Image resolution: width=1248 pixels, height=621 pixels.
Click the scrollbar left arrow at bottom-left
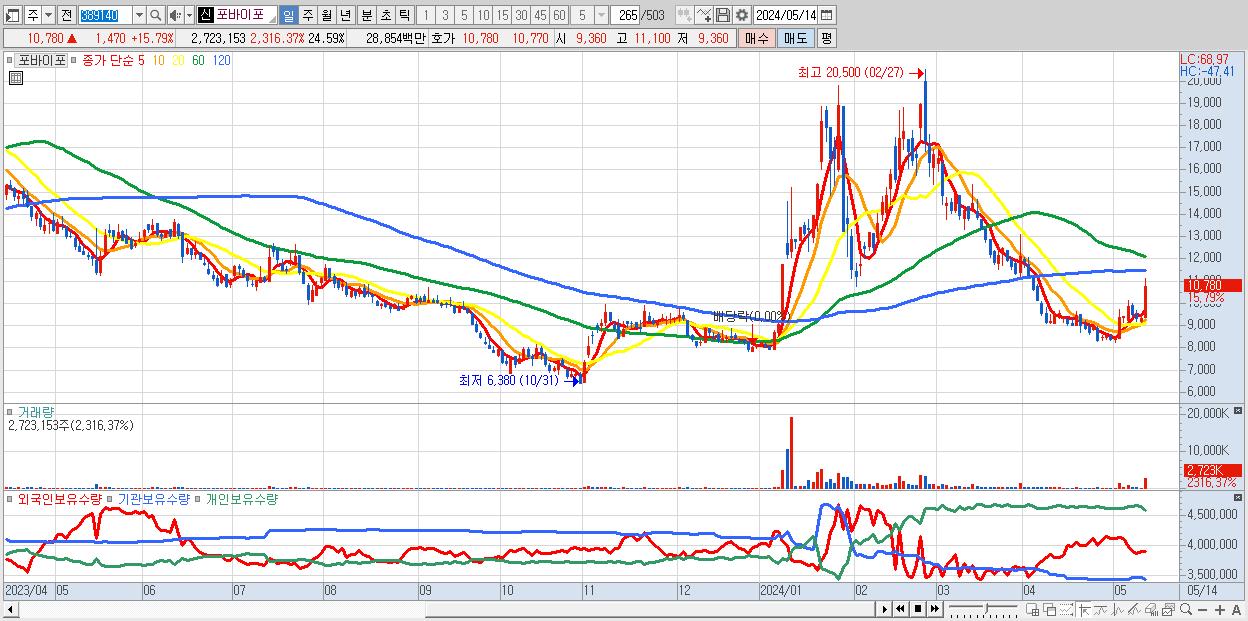click(11, 609)
